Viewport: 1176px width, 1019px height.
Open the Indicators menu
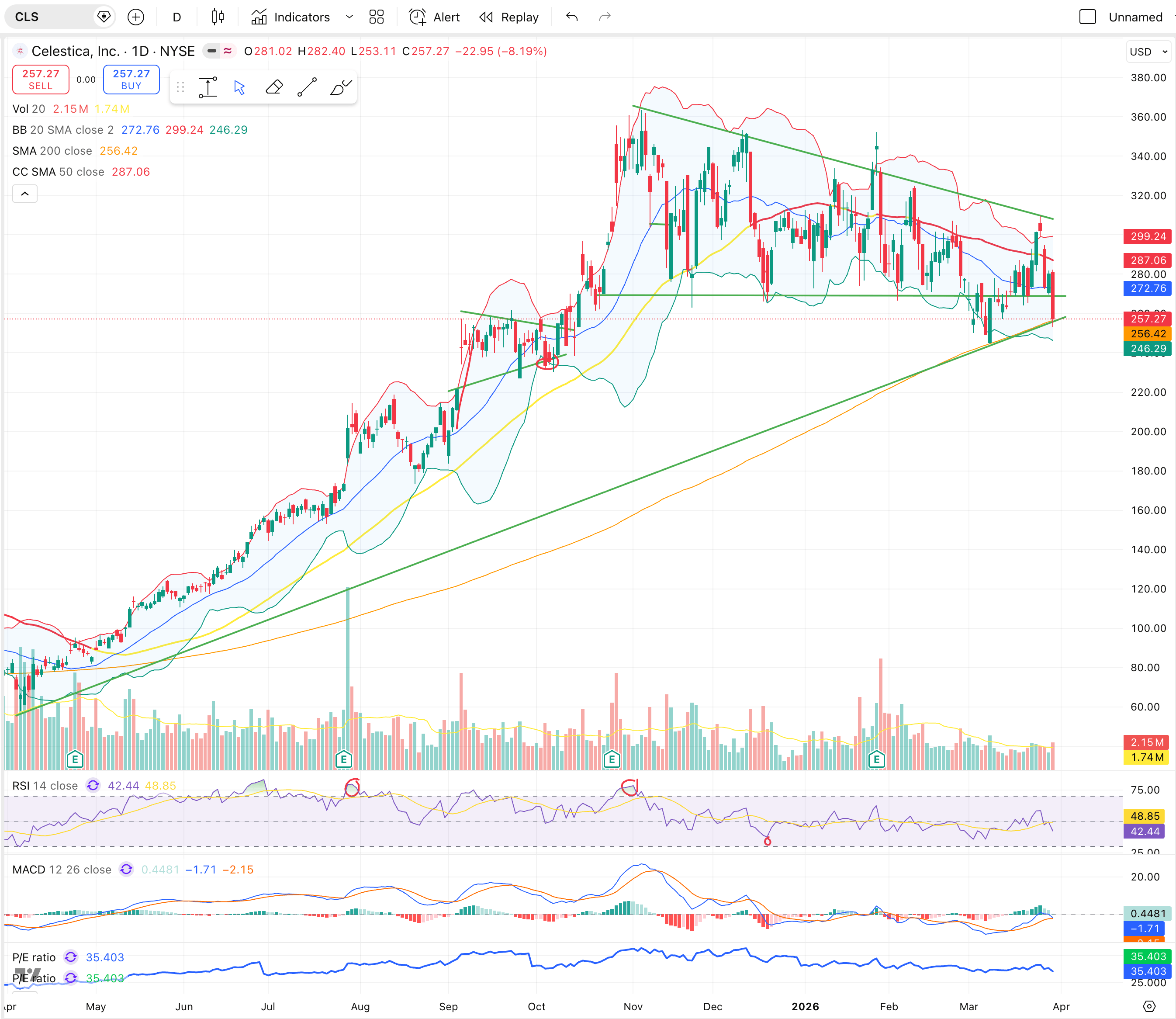tap(291, 17)
